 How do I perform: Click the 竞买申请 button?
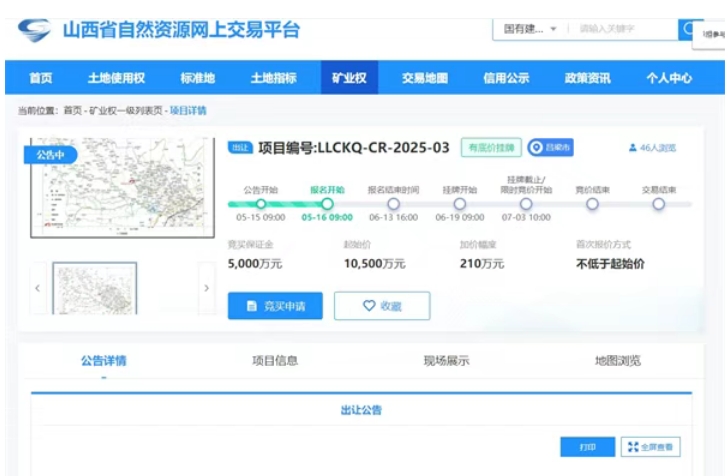(x=275, y=306)
